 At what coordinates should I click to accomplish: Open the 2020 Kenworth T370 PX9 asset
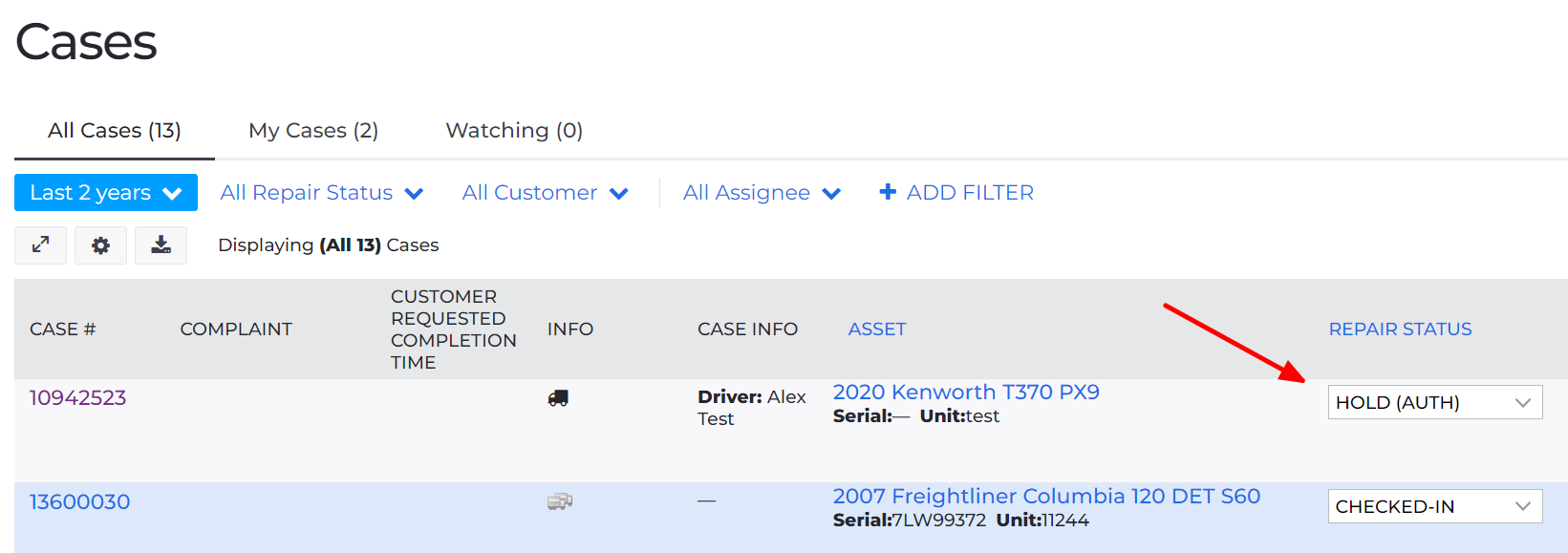(x=966, y=392)
